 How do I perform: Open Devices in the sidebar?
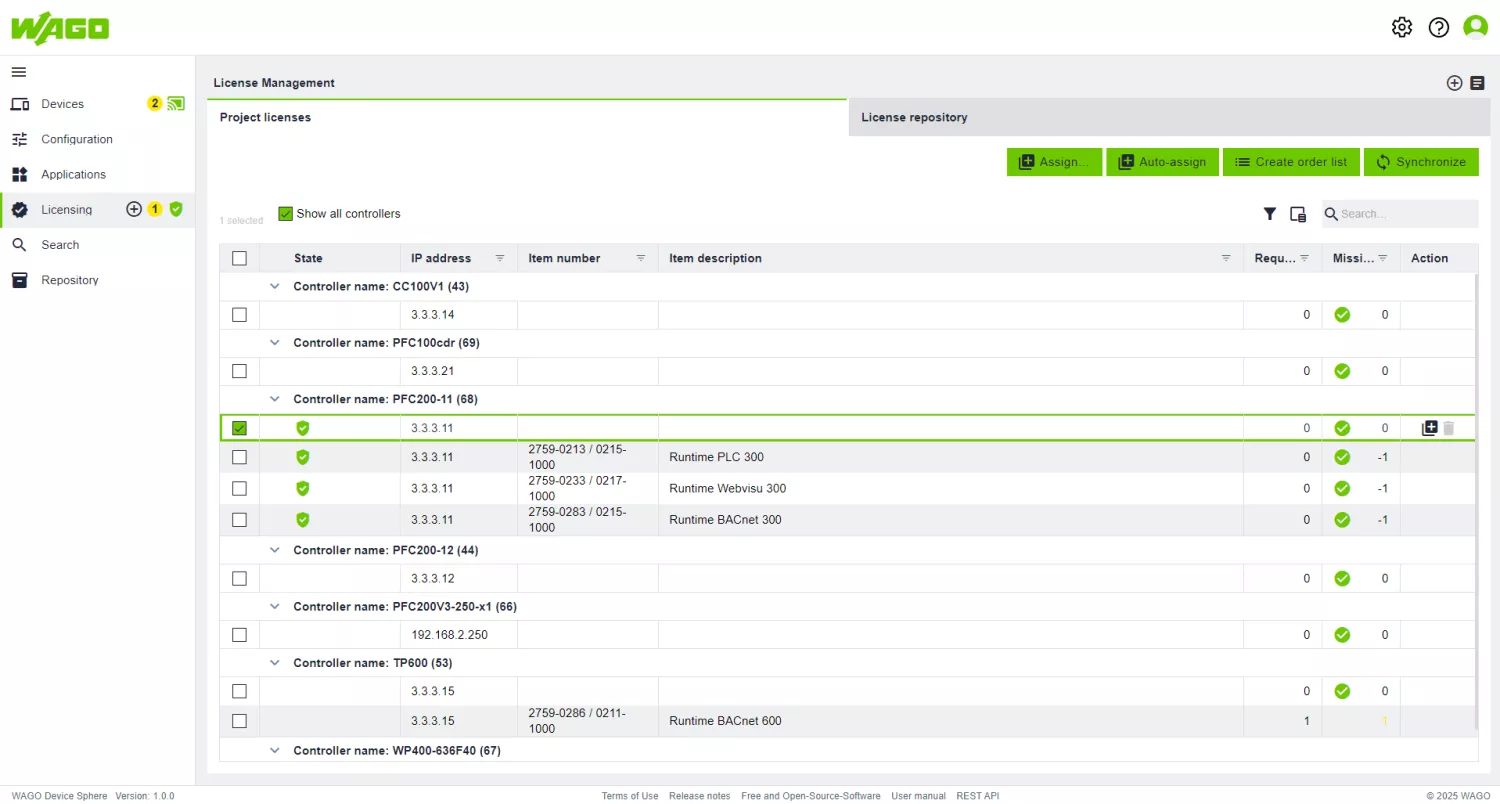pyautogui.click(x=62, y=104)
